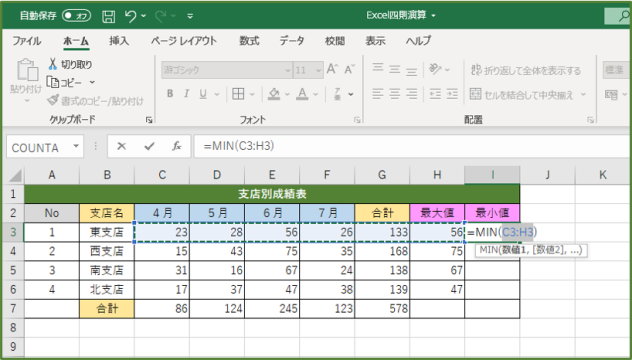The image size is (632, 360).
Task: Switch to the 表示 tab
Action: coord(375,41)
